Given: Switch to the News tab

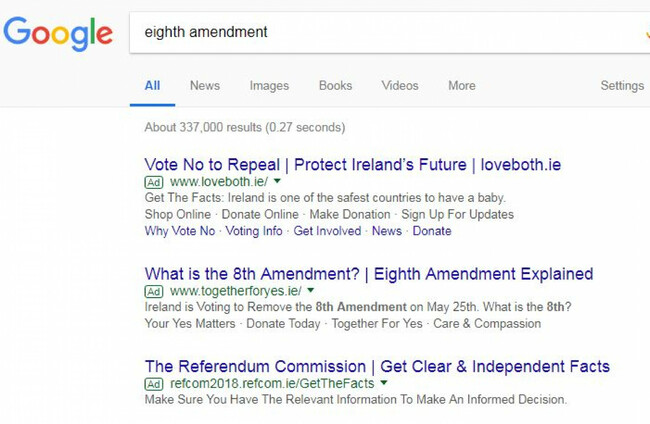Looking at the screenshot, I should [204, 85].
